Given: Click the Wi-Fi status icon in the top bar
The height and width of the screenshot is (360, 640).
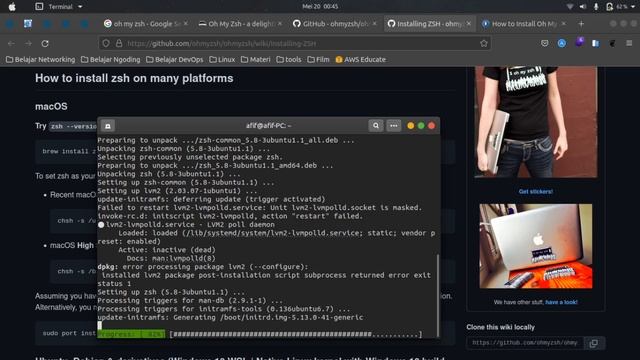Looking at the screenshot, I should pos(570,7).
